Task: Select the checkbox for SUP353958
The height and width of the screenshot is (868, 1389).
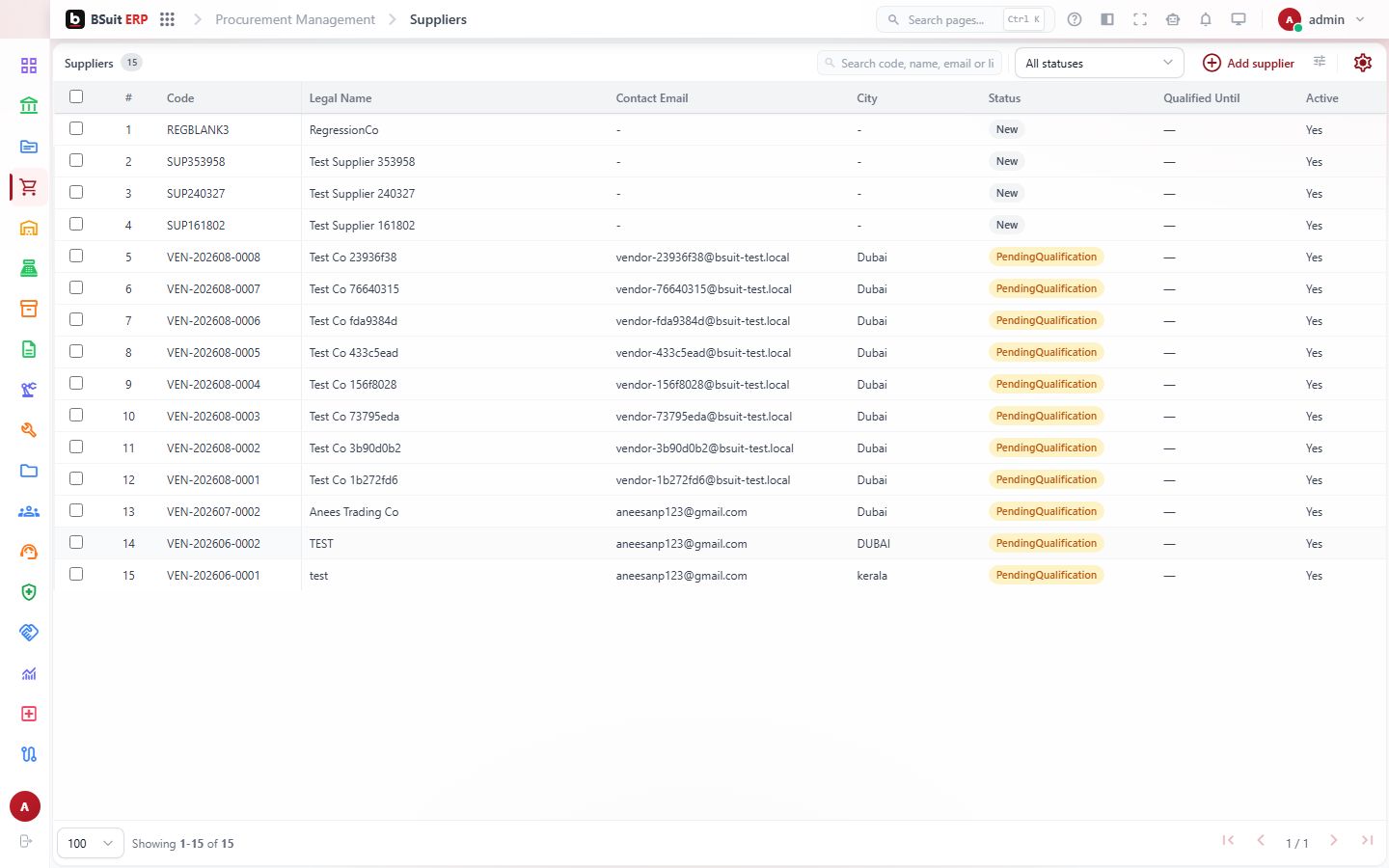Action: pyautogui.click(x=76, y=160)
